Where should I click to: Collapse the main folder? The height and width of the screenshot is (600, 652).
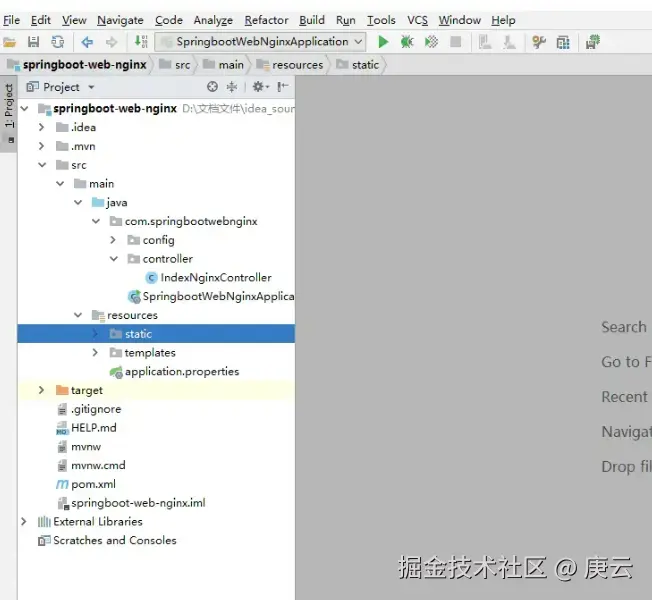click(60, 183)
